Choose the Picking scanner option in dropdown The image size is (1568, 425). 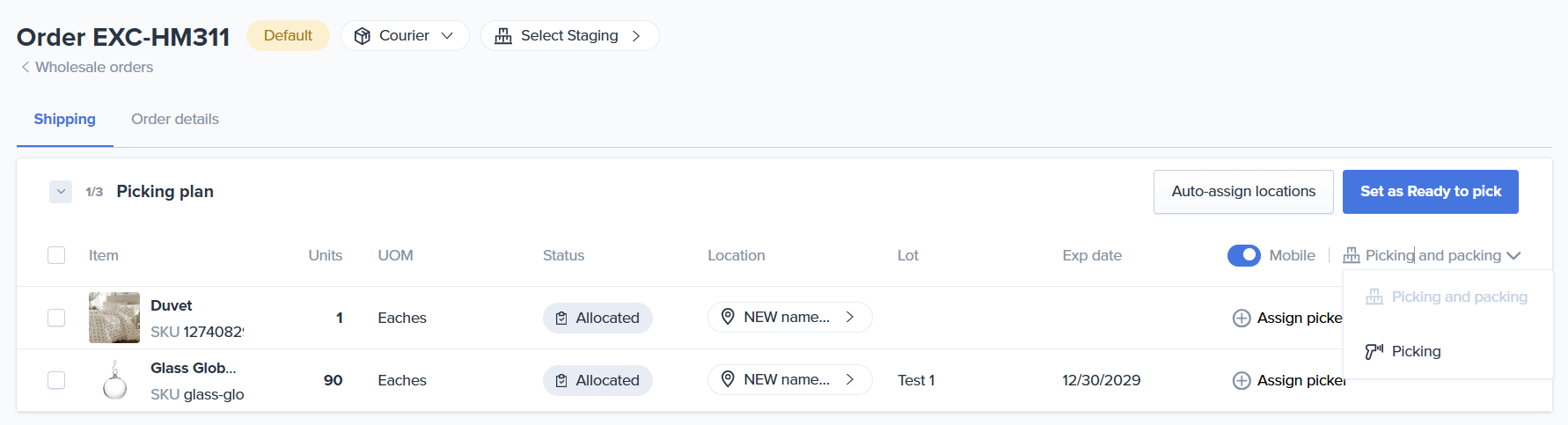(x=1415, y=351)
